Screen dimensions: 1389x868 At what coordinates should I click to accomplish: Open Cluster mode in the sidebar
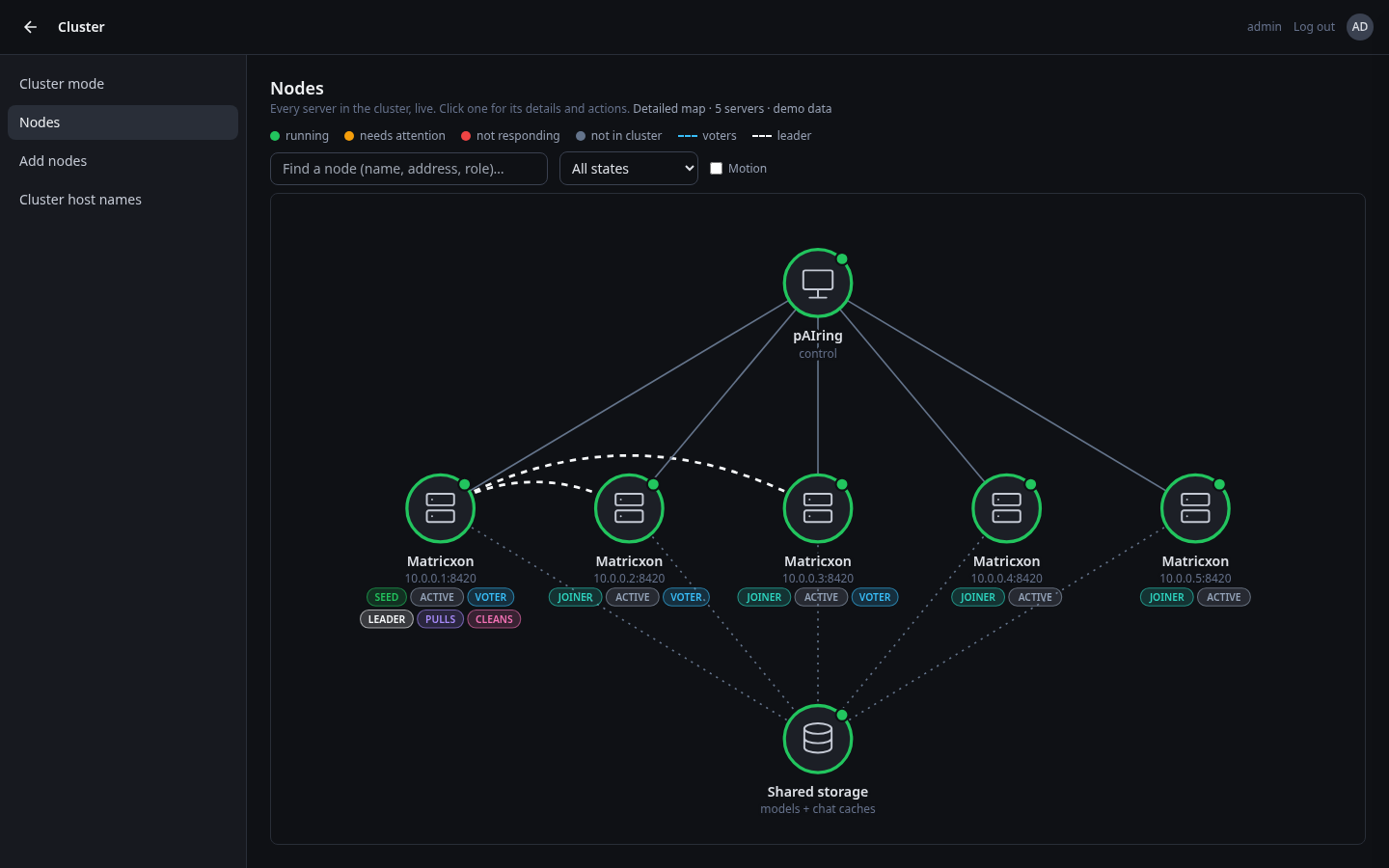click(123, 84)
